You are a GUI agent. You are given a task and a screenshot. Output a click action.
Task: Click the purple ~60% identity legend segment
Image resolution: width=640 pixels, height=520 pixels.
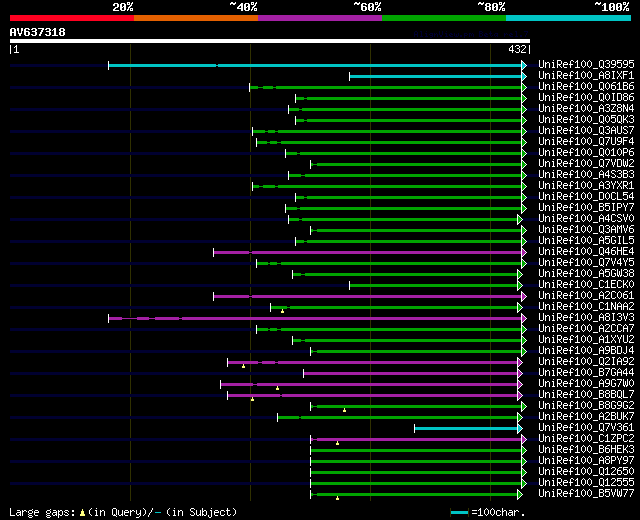(320, 18)
